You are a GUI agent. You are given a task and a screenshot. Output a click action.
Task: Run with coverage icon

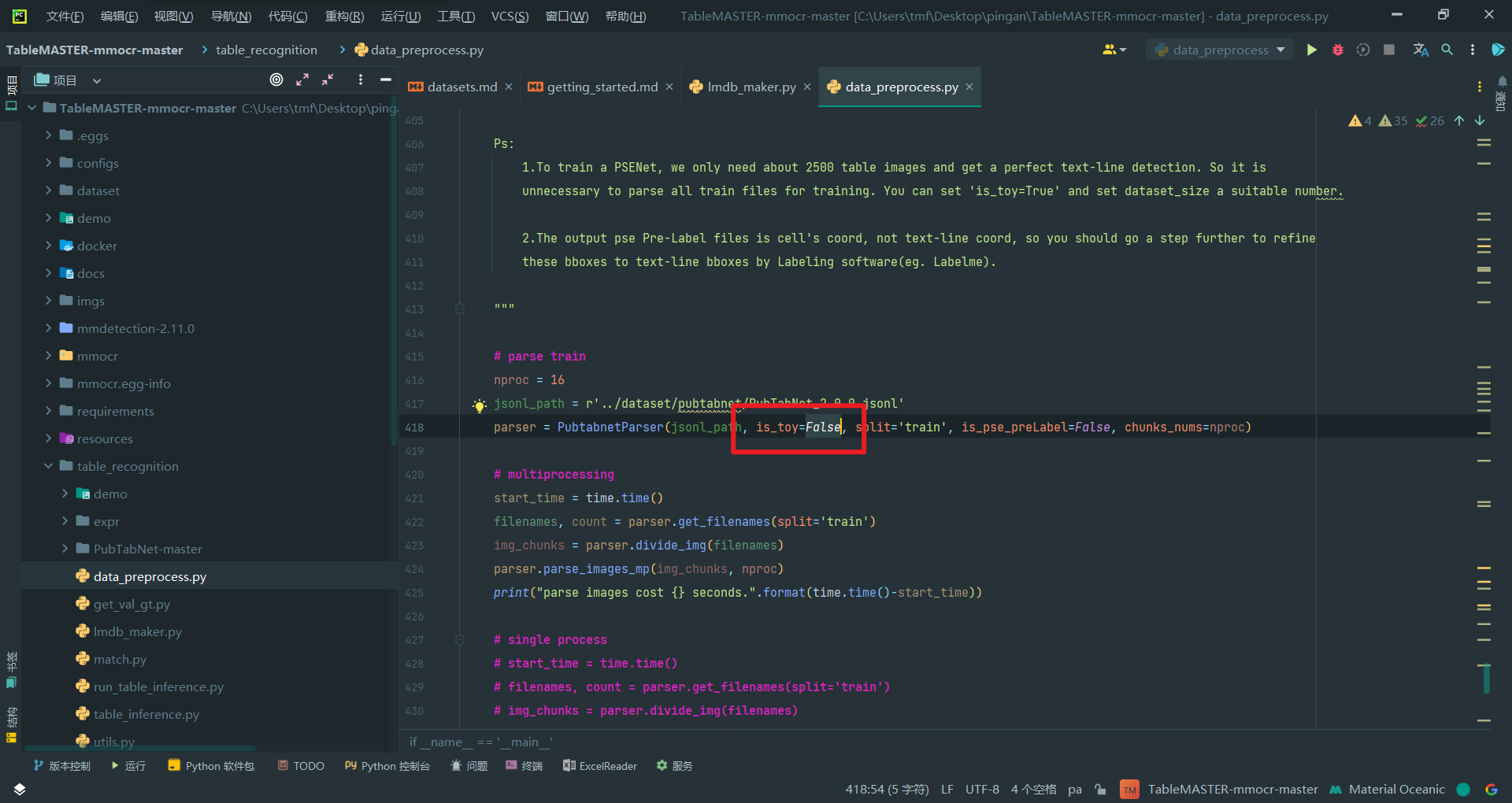click(1363, 50)
